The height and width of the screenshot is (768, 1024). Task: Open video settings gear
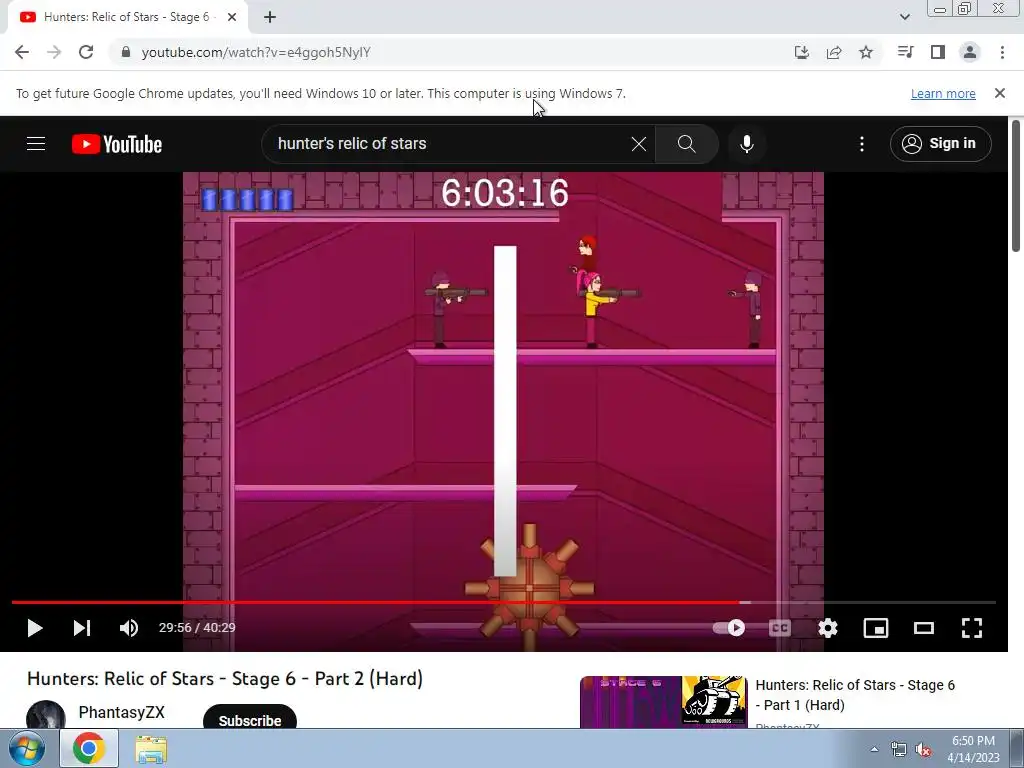click(x=827, y=628)
